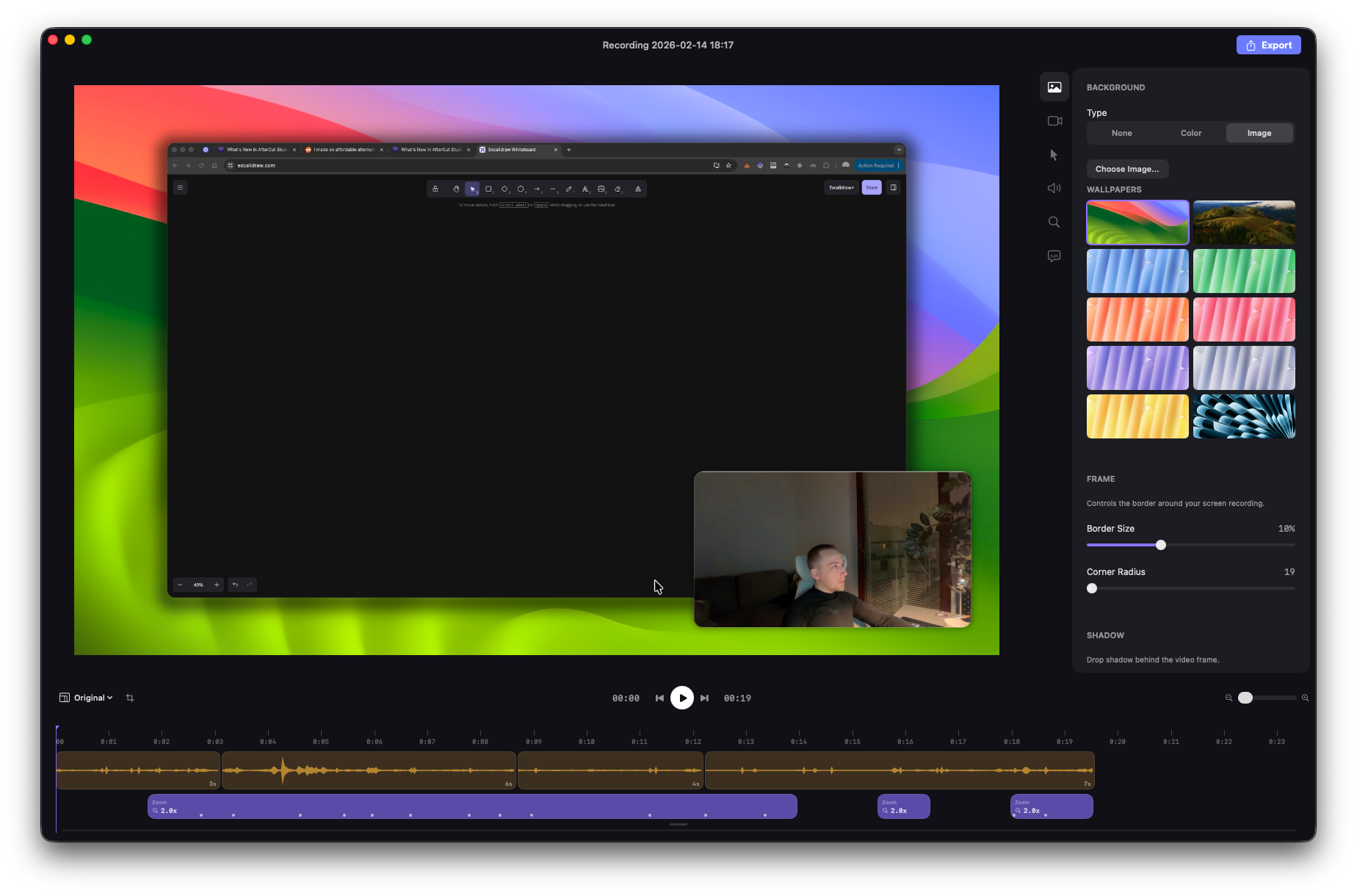Select the first 2.0x zoom timeline segment
The image size is (1357, 896).
pyautogui.click(x=471, y=806)
